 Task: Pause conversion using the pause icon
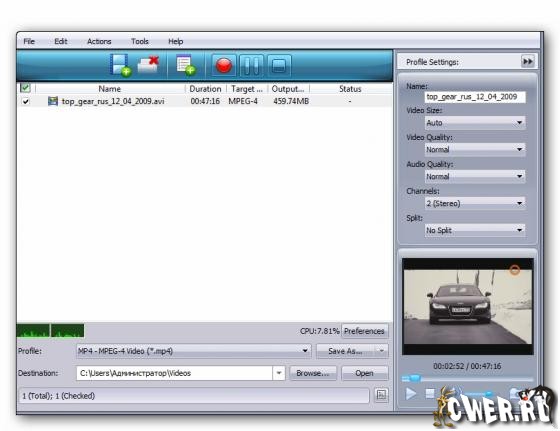coord(251,66)
